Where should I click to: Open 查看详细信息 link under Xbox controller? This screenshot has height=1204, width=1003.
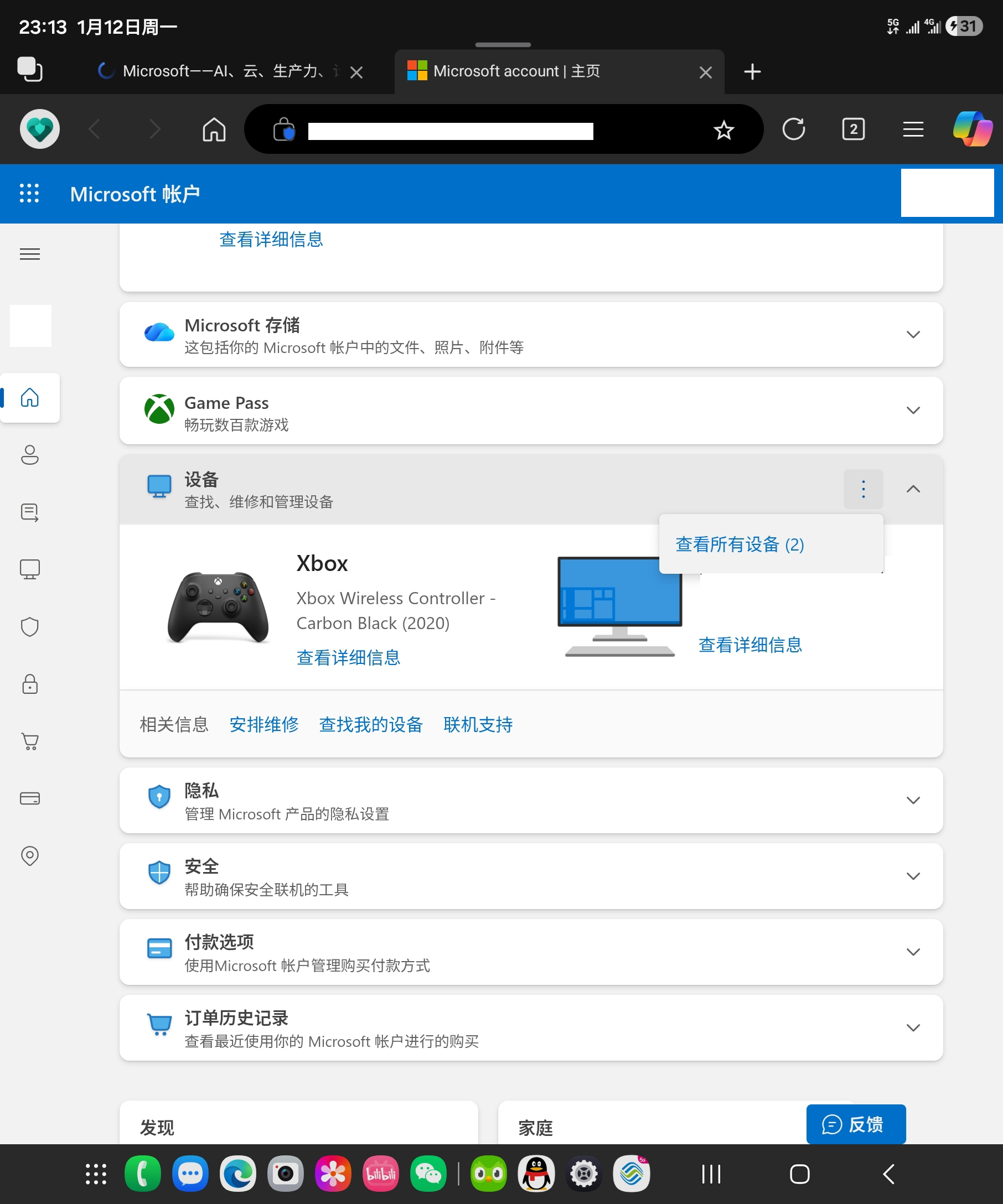pyautogui.click(x=348, y=657)
